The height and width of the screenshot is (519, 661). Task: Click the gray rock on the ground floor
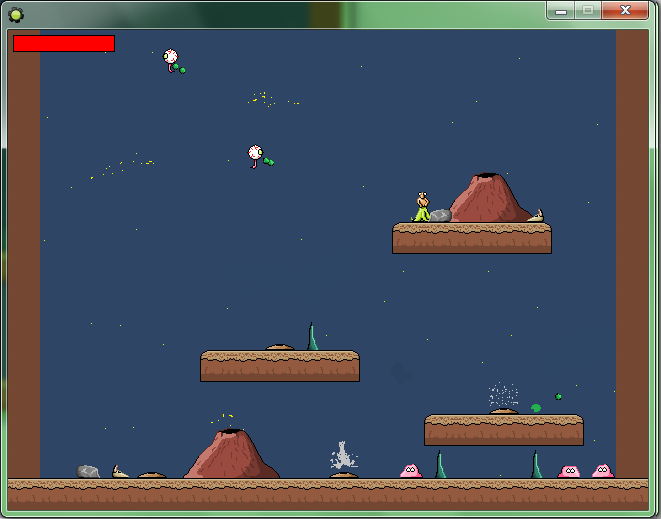(x=88, y=472)
